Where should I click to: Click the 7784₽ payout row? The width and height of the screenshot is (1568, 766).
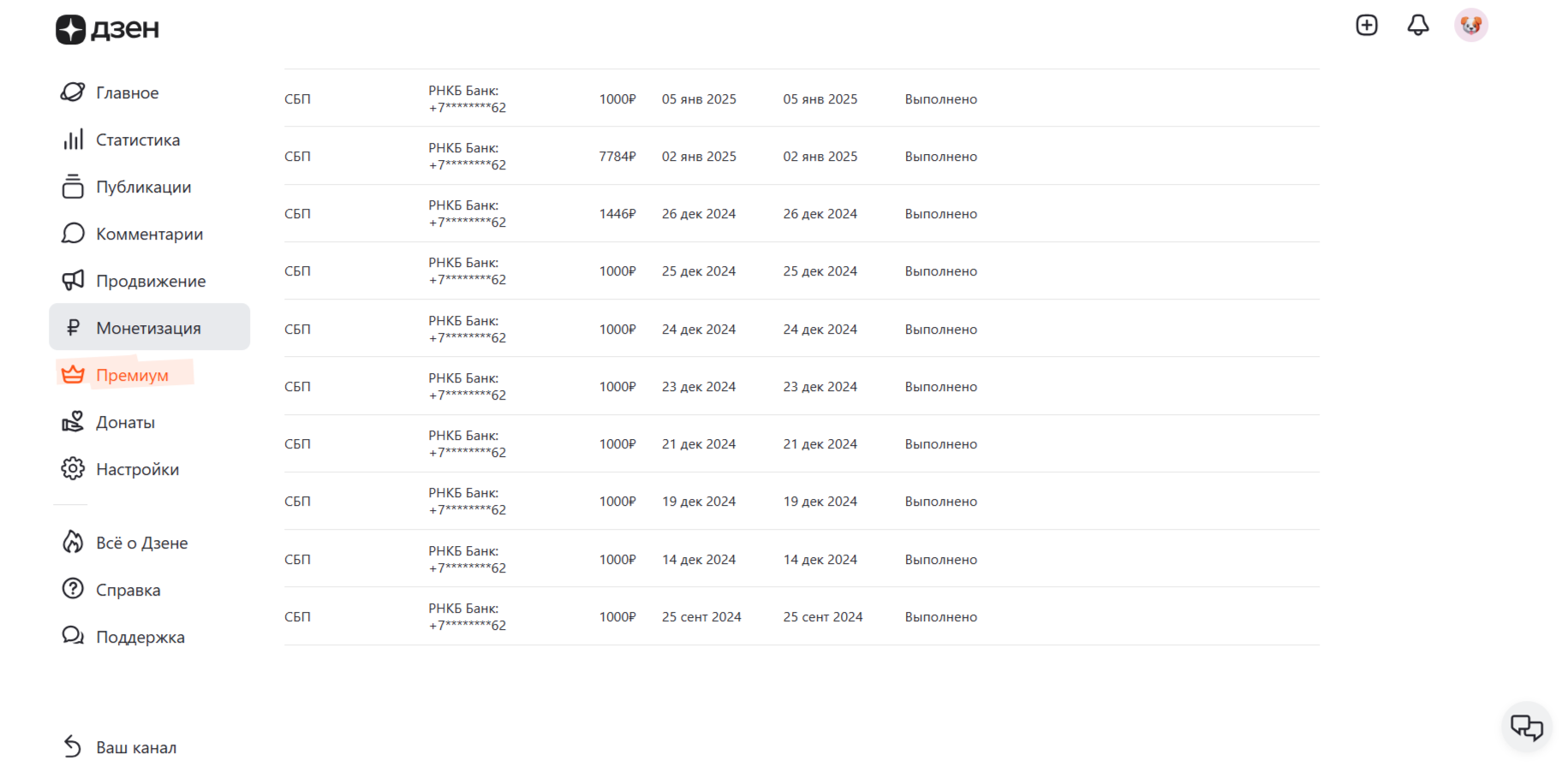pos(617,157)
